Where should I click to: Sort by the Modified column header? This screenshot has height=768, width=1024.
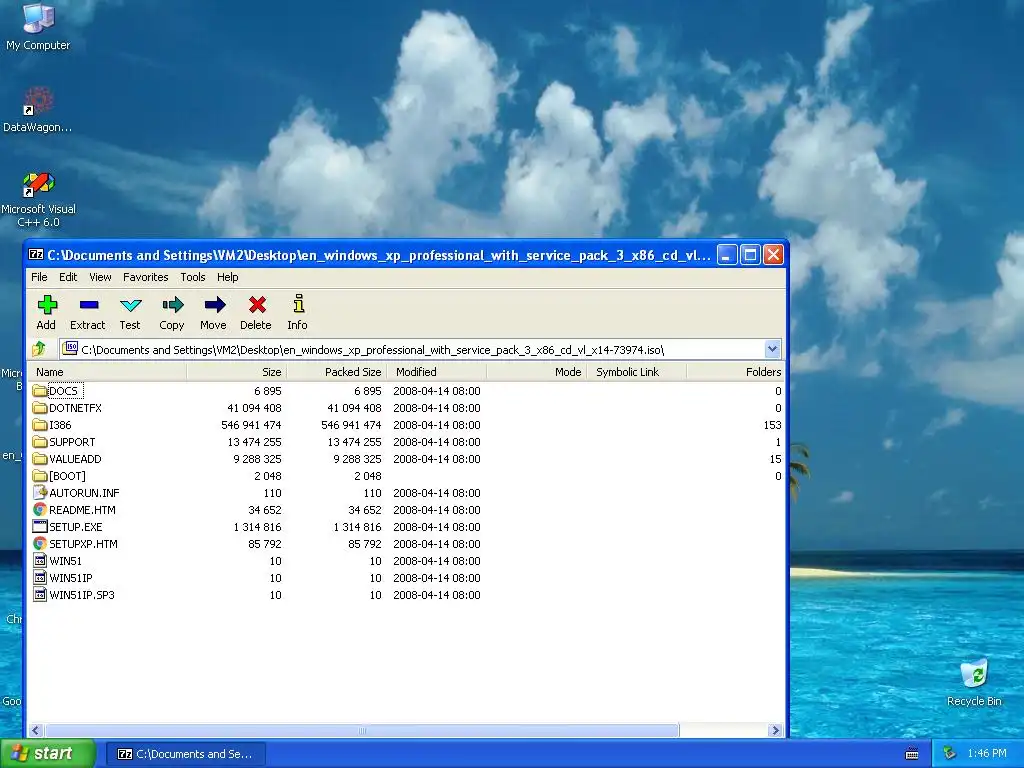tap(437, 372)
